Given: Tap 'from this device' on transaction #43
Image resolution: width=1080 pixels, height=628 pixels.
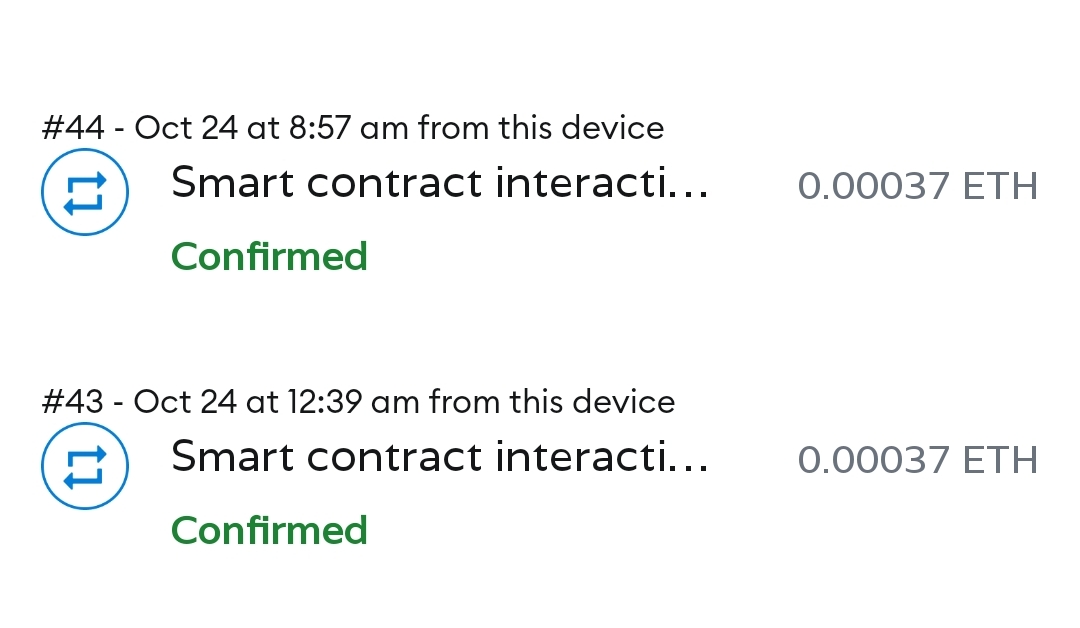Looking at the screenshot, I should point(552,402).
